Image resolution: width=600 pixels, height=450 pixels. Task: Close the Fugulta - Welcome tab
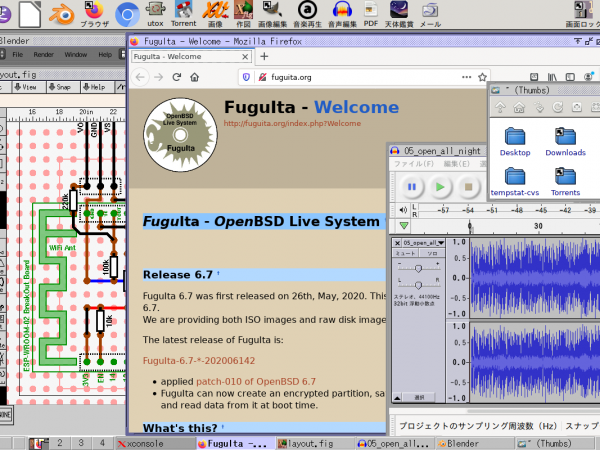click(x=245, y=57)
